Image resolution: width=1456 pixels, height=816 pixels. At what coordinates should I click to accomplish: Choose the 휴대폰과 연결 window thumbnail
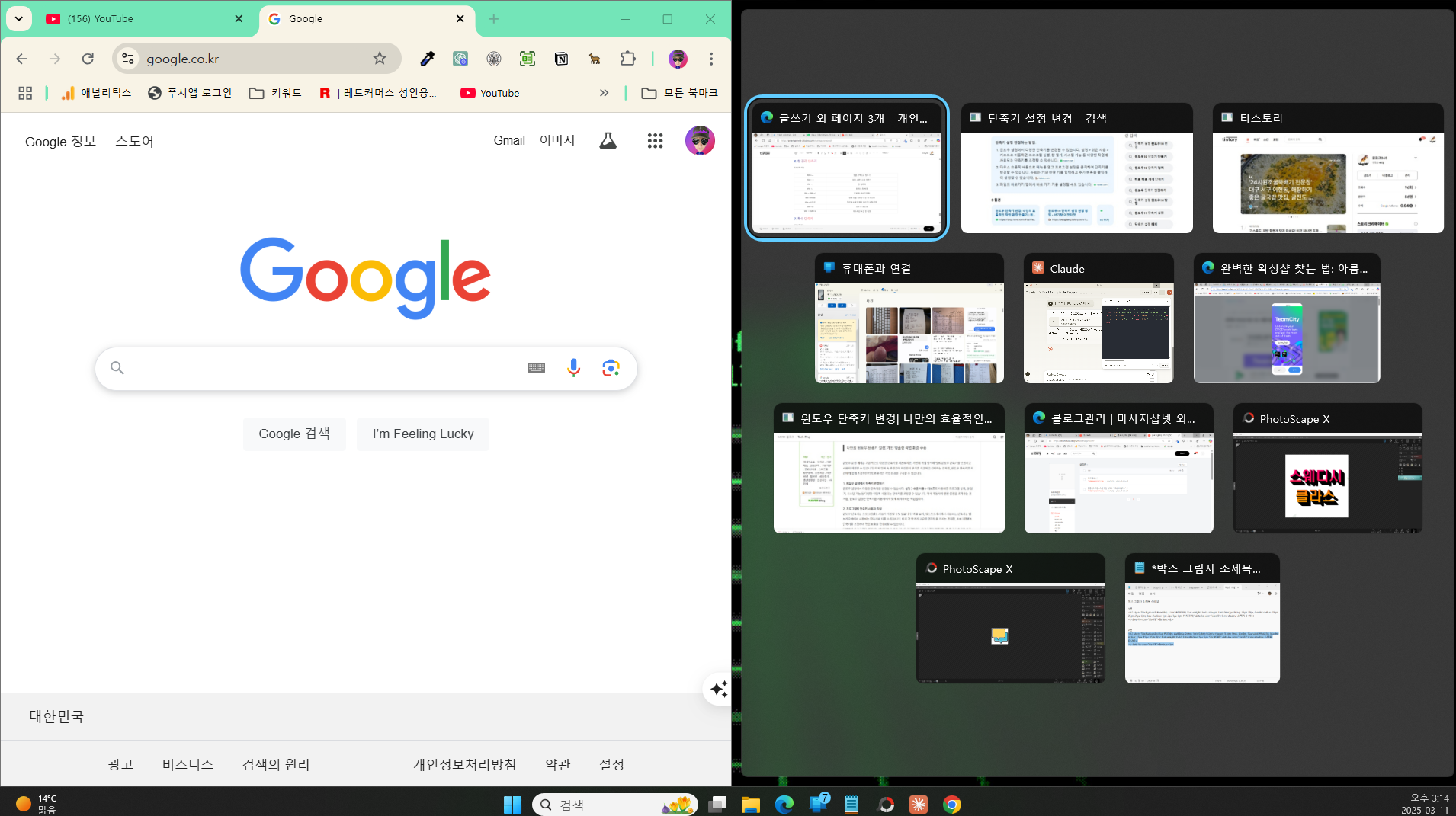(909, 318)
